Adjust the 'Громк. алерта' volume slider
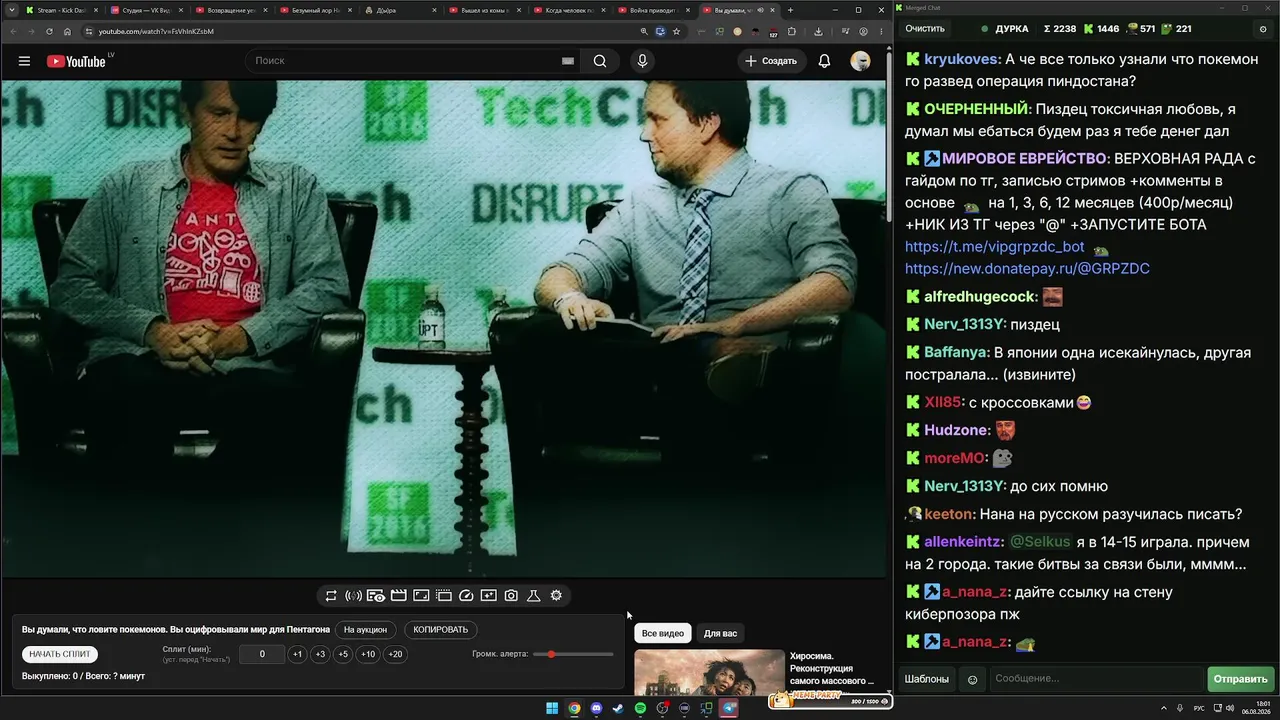 [574, 654]
